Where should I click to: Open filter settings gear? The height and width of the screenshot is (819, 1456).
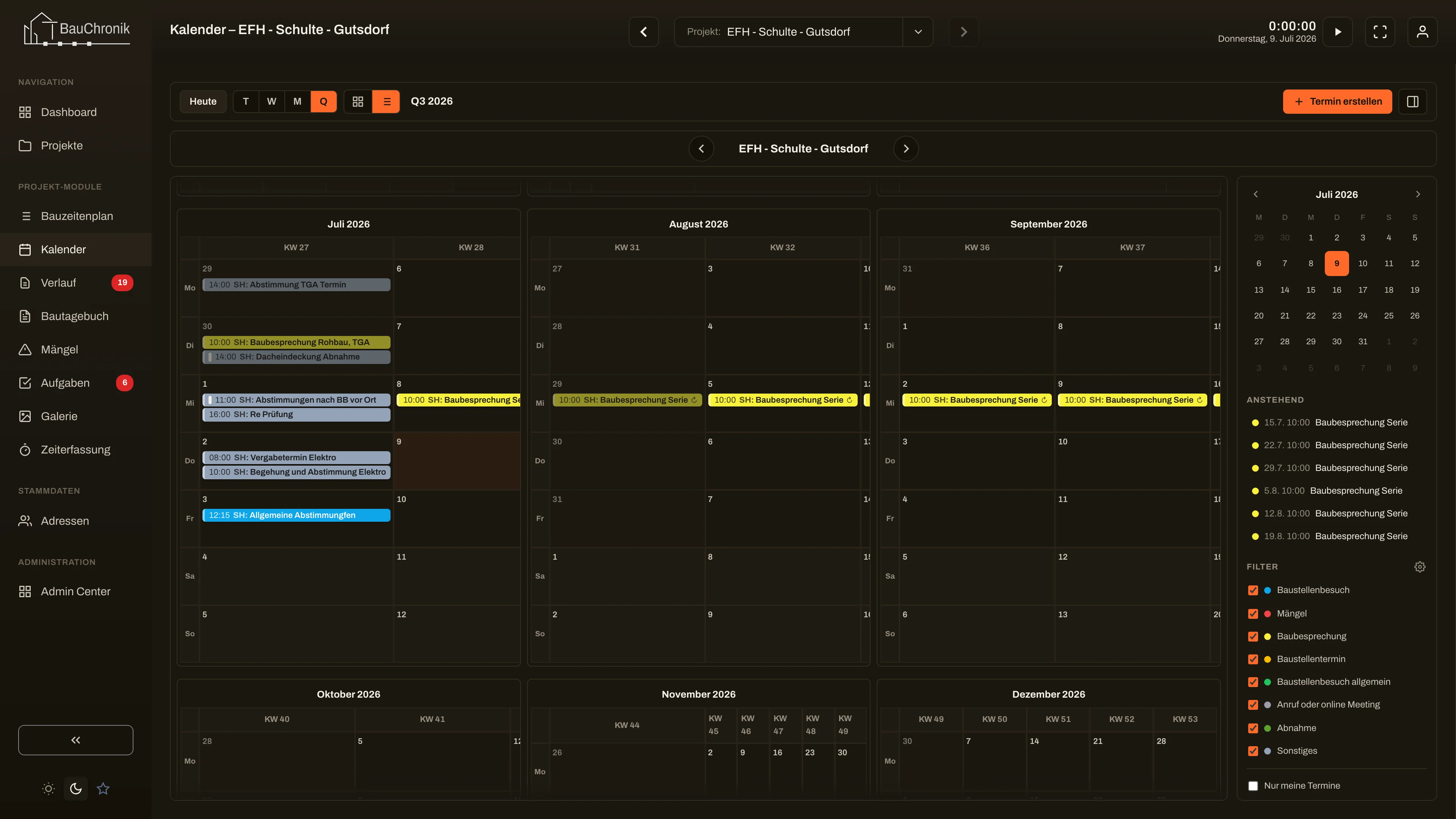1420,566
